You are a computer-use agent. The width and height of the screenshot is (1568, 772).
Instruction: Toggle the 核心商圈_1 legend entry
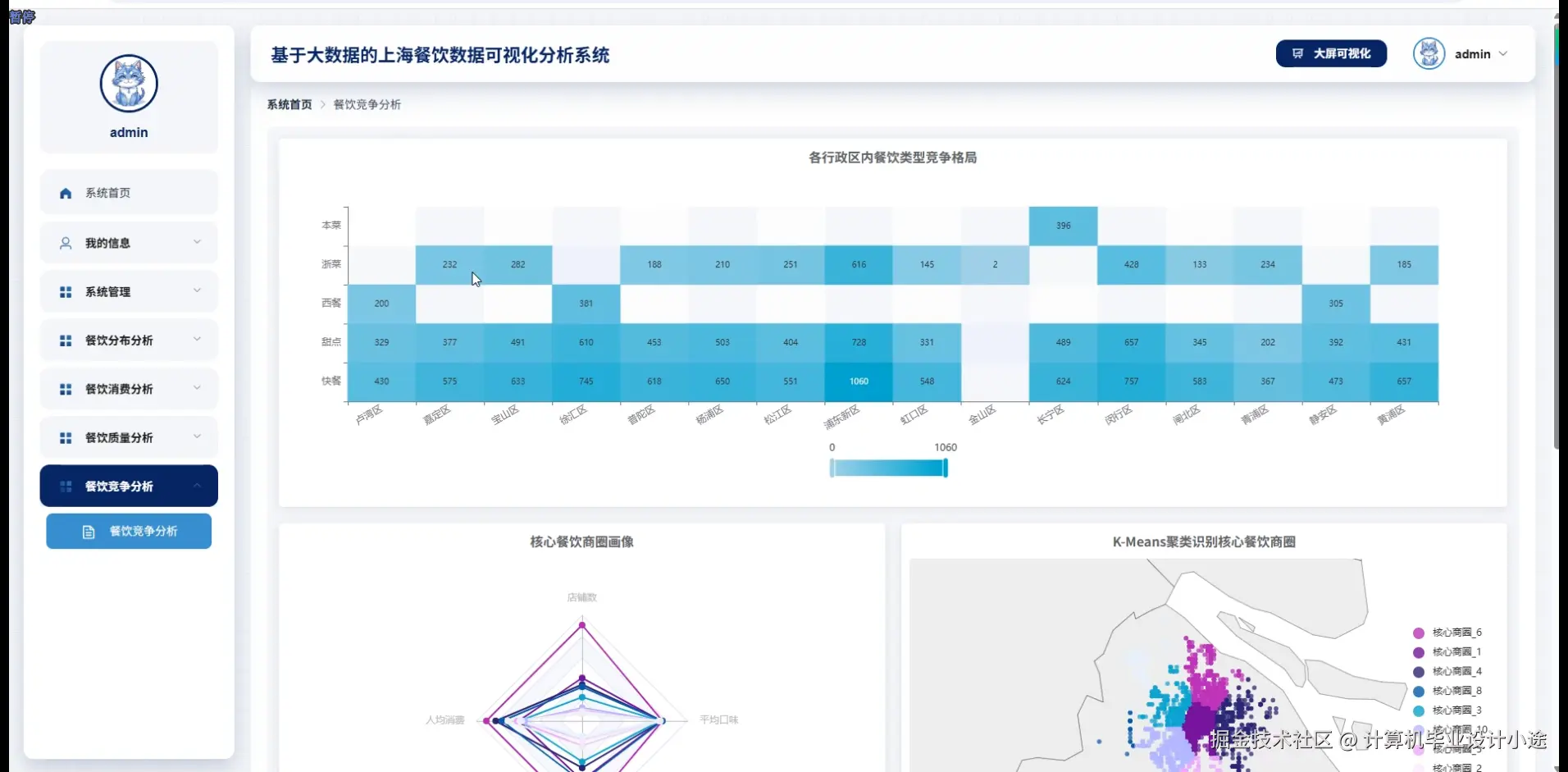click(x=1447, y=652)
